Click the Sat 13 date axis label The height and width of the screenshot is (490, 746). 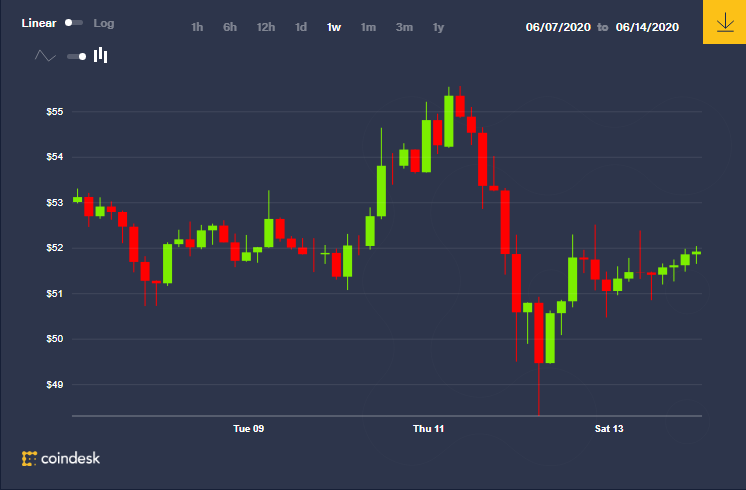click(609, 429)
